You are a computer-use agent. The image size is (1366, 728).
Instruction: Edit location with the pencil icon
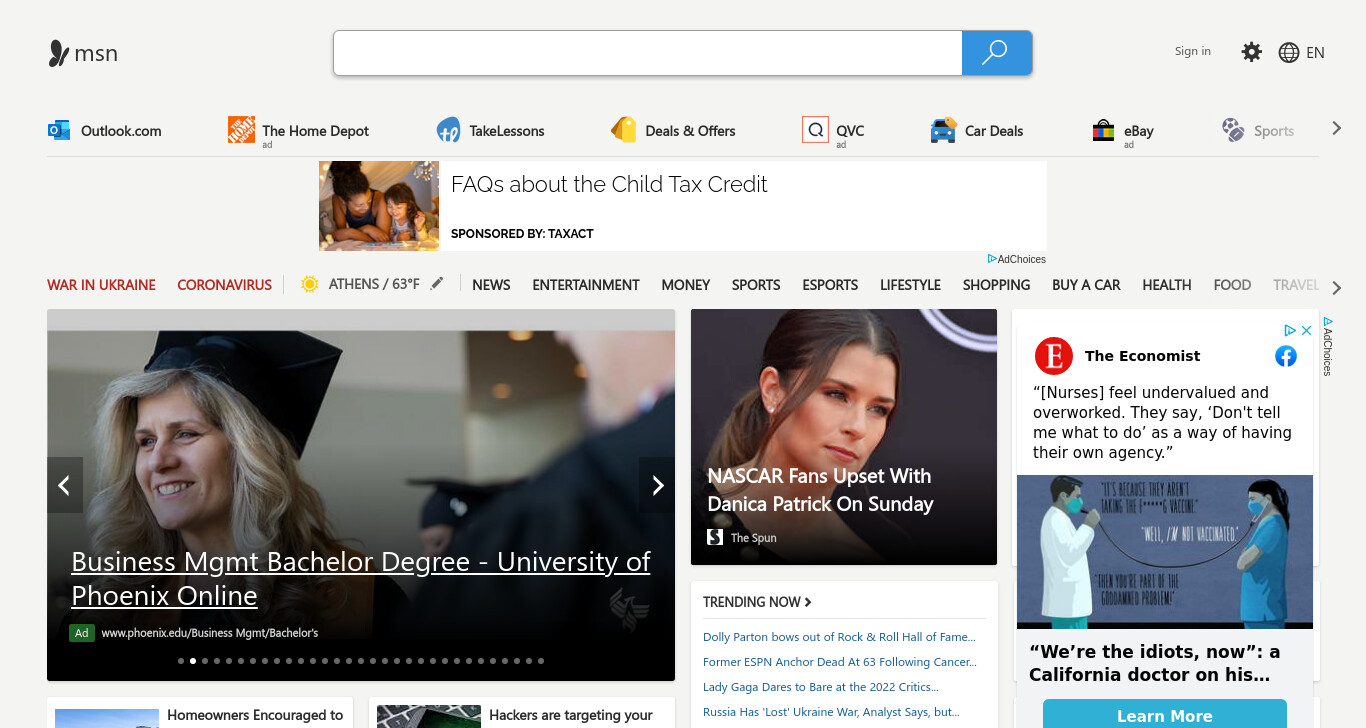click(x=437, y=284)
